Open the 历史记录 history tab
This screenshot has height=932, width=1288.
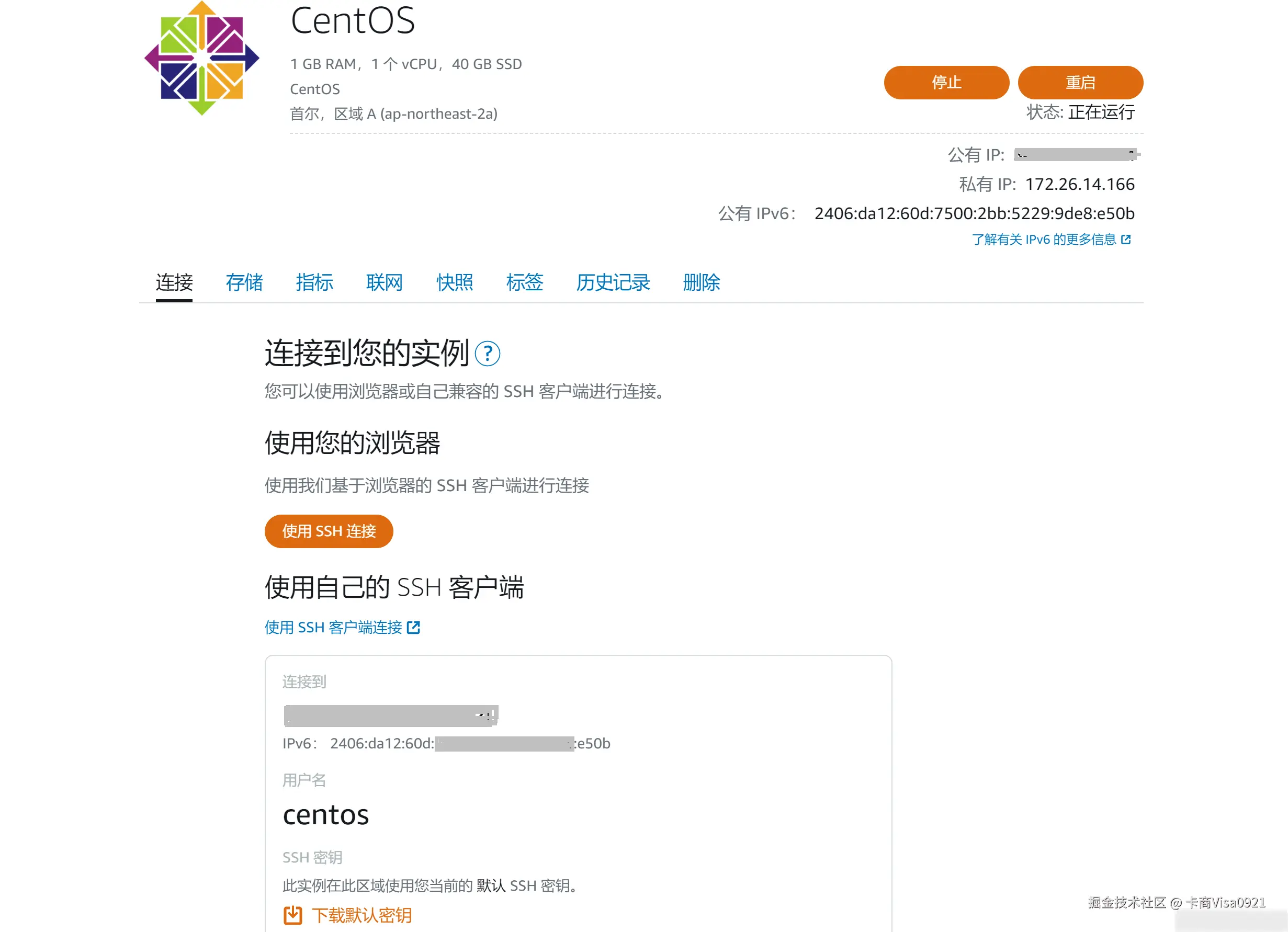(x=612, y=282)
